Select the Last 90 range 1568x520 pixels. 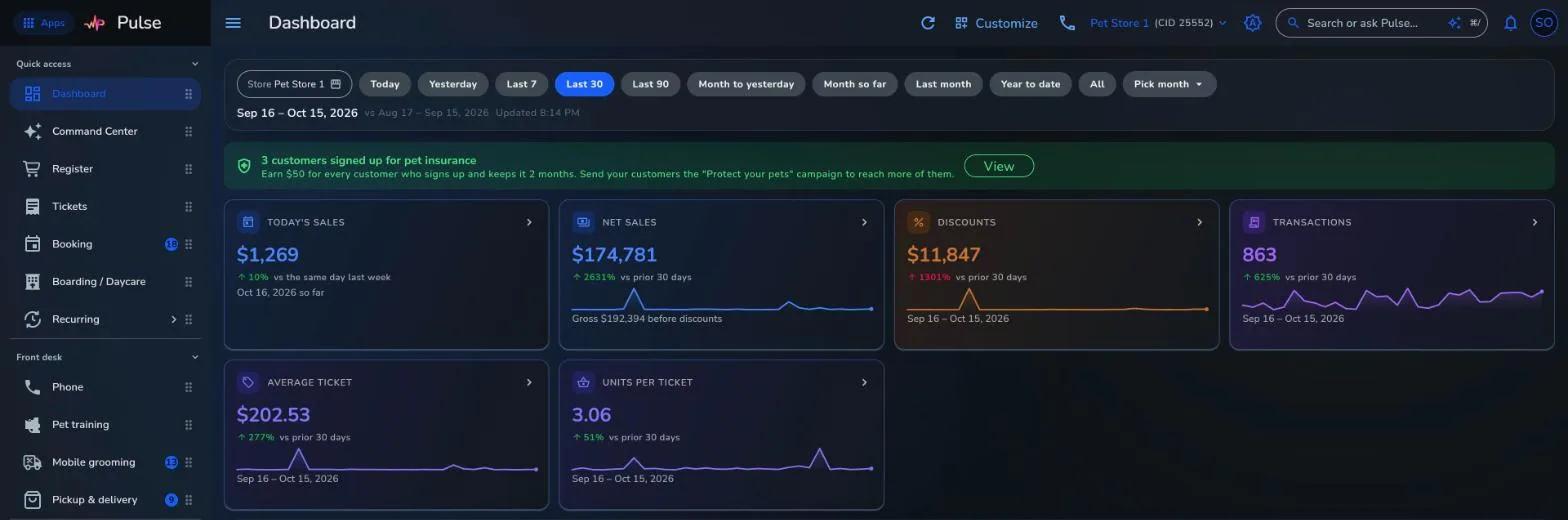coord(651,84)
